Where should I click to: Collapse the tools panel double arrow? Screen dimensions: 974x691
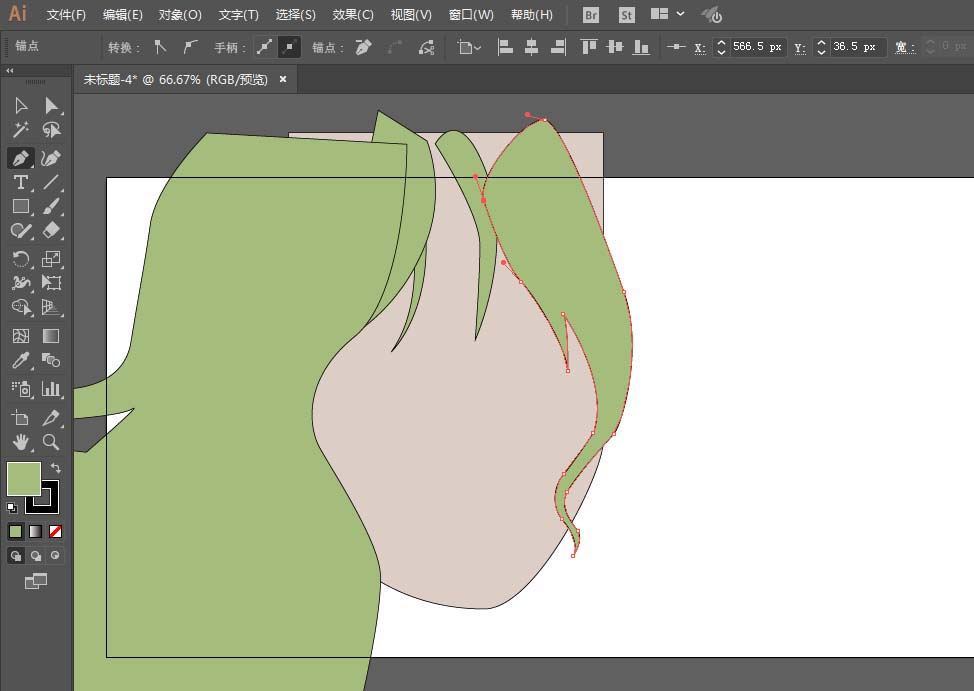pos(10,71)
